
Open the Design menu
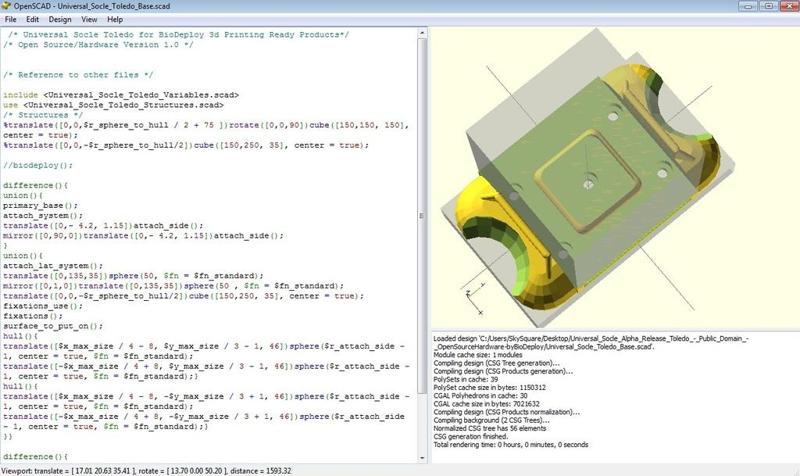pos(60,19)
